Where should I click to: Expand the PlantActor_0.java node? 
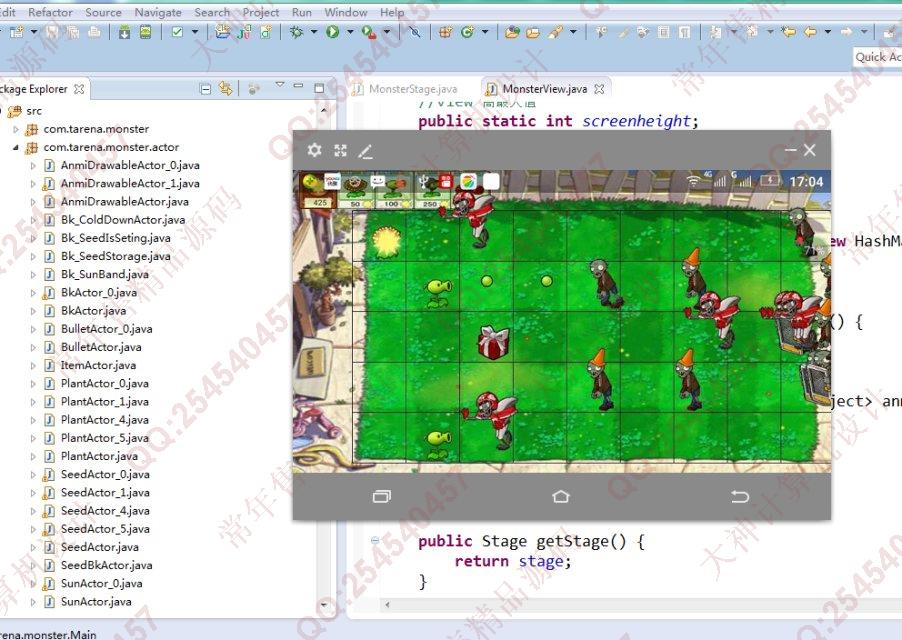point(33,384)
